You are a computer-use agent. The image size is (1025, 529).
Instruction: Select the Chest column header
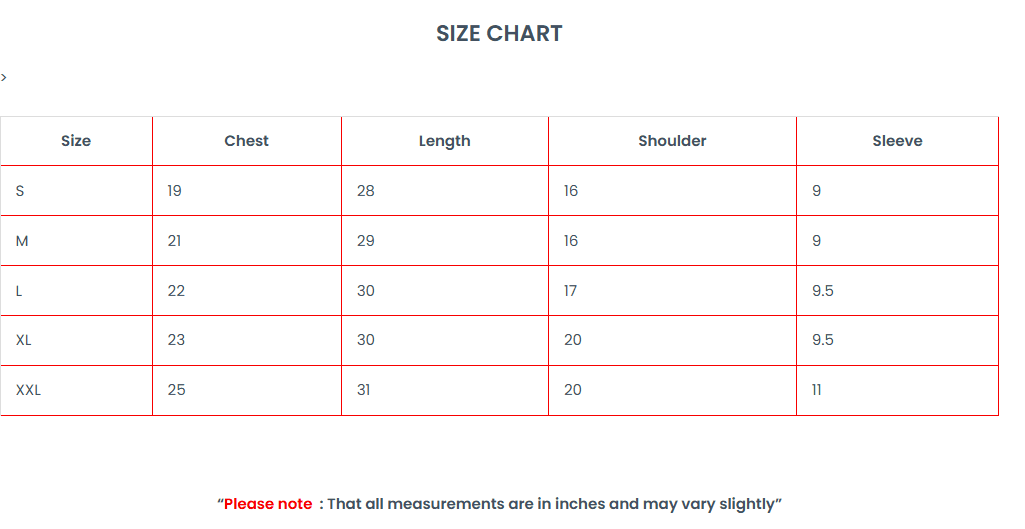(x=246, y=141)
